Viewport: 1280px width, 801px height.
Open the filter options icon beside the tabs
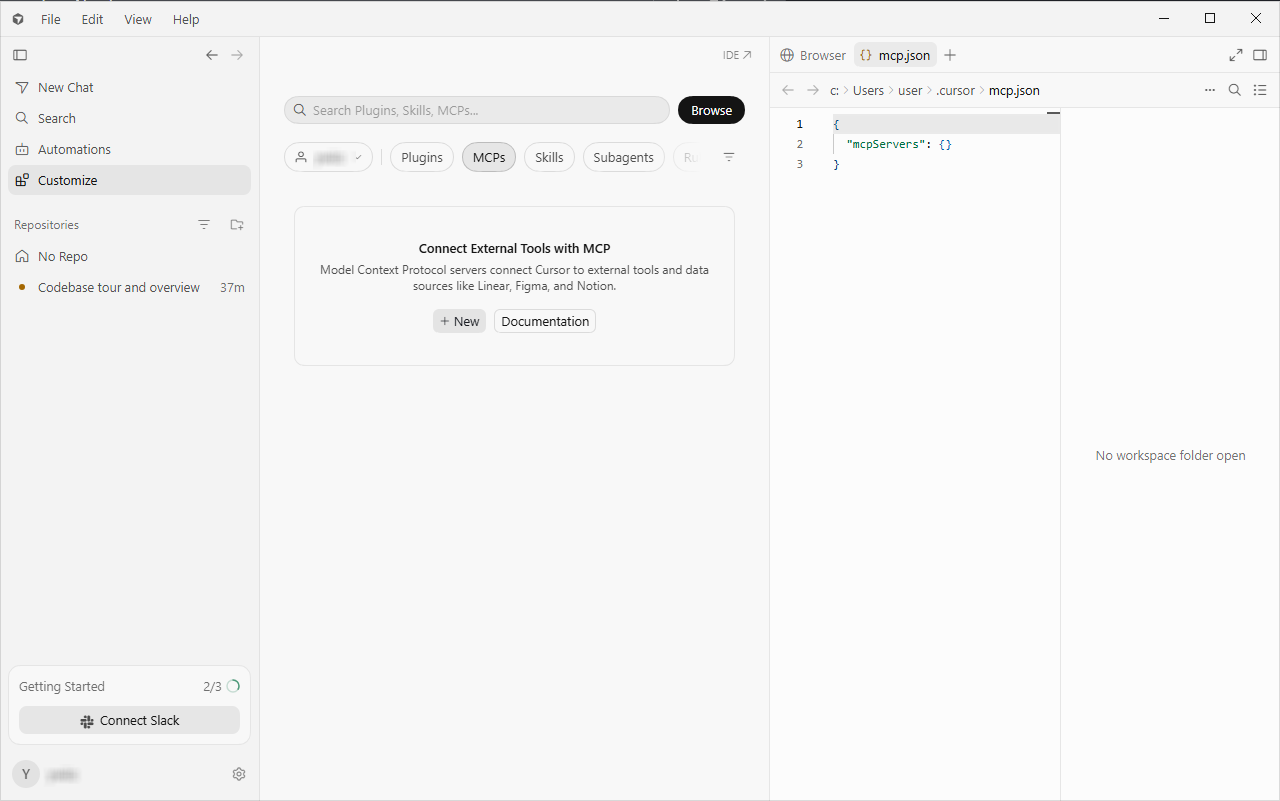click(729, 157)
